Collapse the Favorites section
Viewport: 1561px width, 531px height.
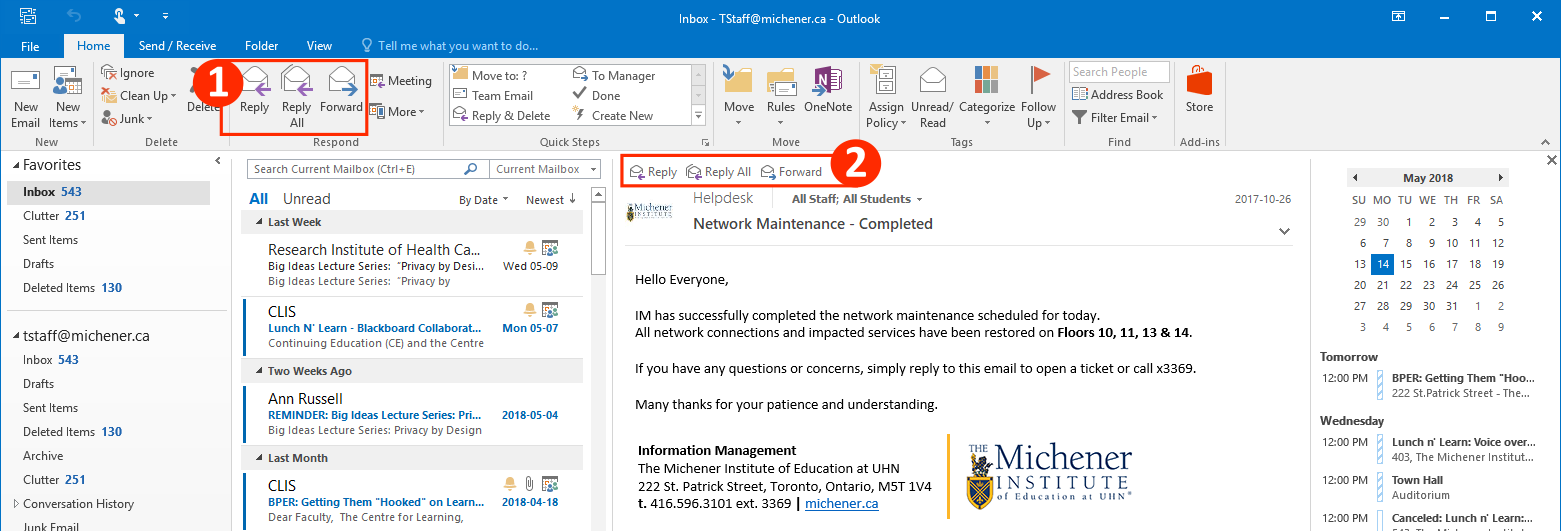click(x=15, y=165)
